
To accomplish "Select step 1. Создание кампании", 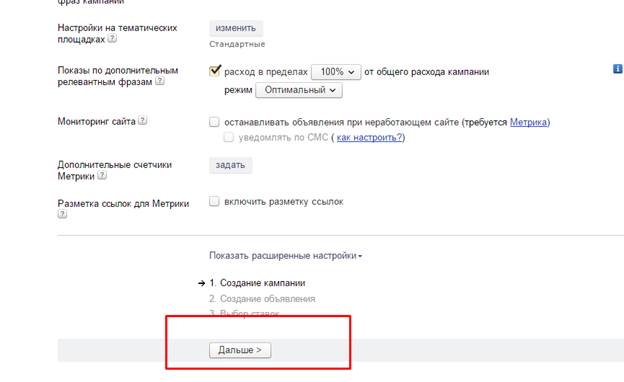I will click(257, 283).
